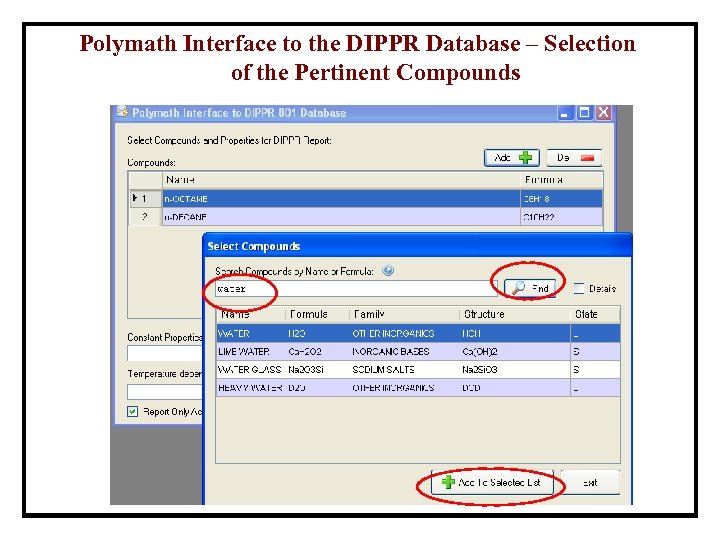Screen dimensions: 720x540
Task: Toggle the Details checkbox
Action: (579, 288)
